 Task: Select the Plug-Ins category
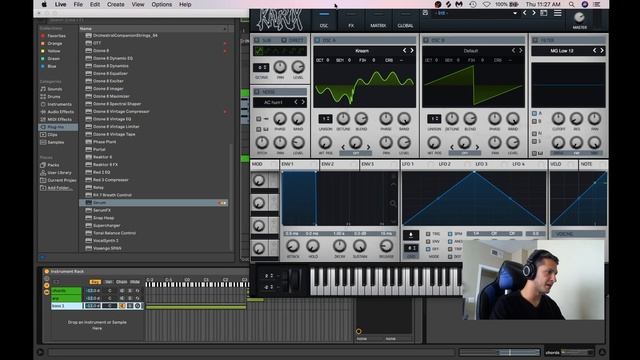pos(58,127)
